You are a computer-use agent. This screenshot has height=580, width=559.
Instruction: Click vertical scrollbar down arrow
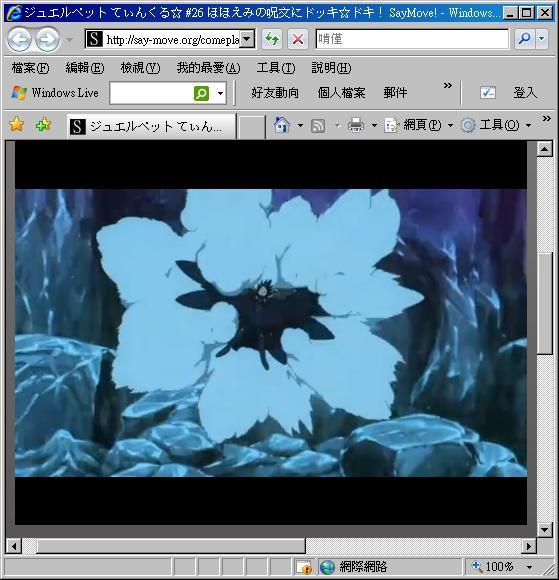pyautogui.click(x=544, y=530)
